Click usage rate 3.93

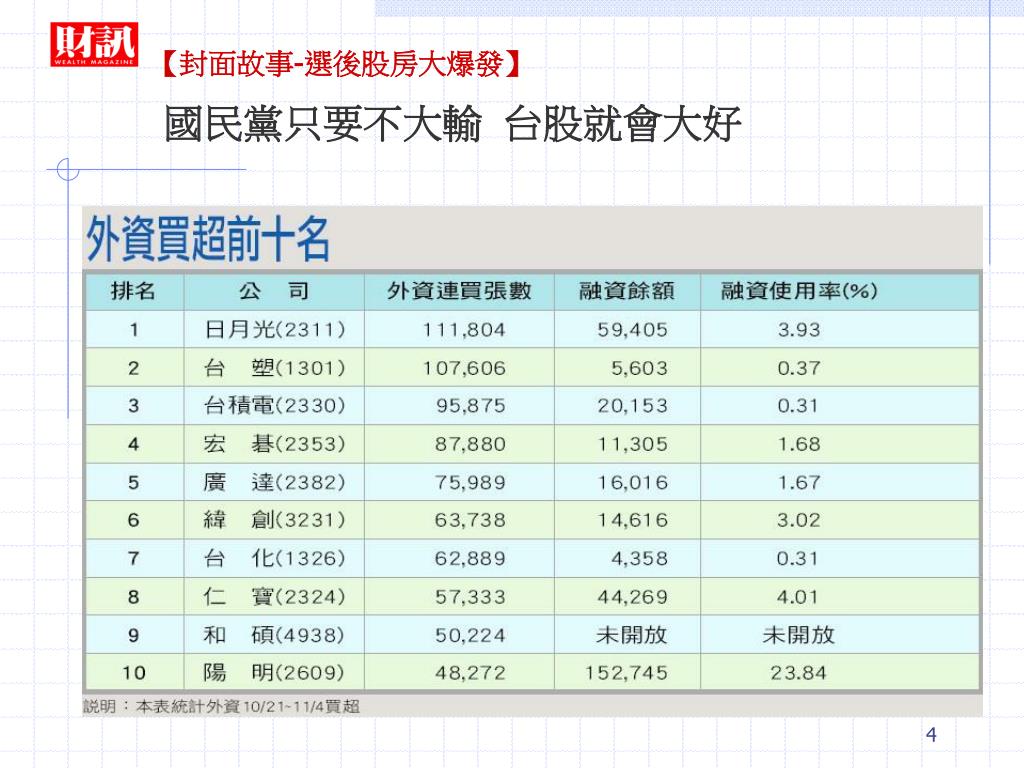(799, 330)
